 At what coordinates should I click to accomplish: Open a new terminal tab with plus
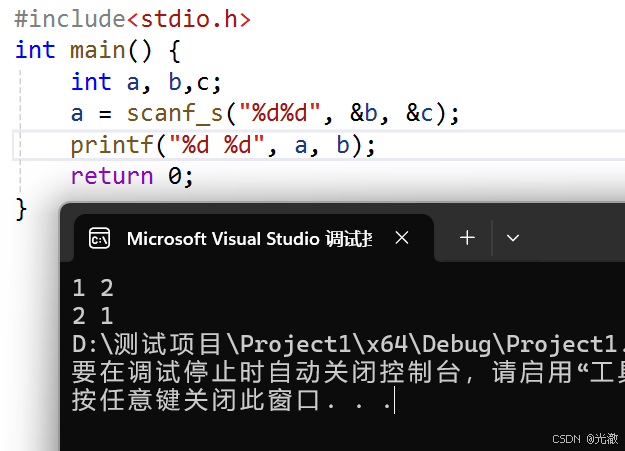click(x=467, y=238)
